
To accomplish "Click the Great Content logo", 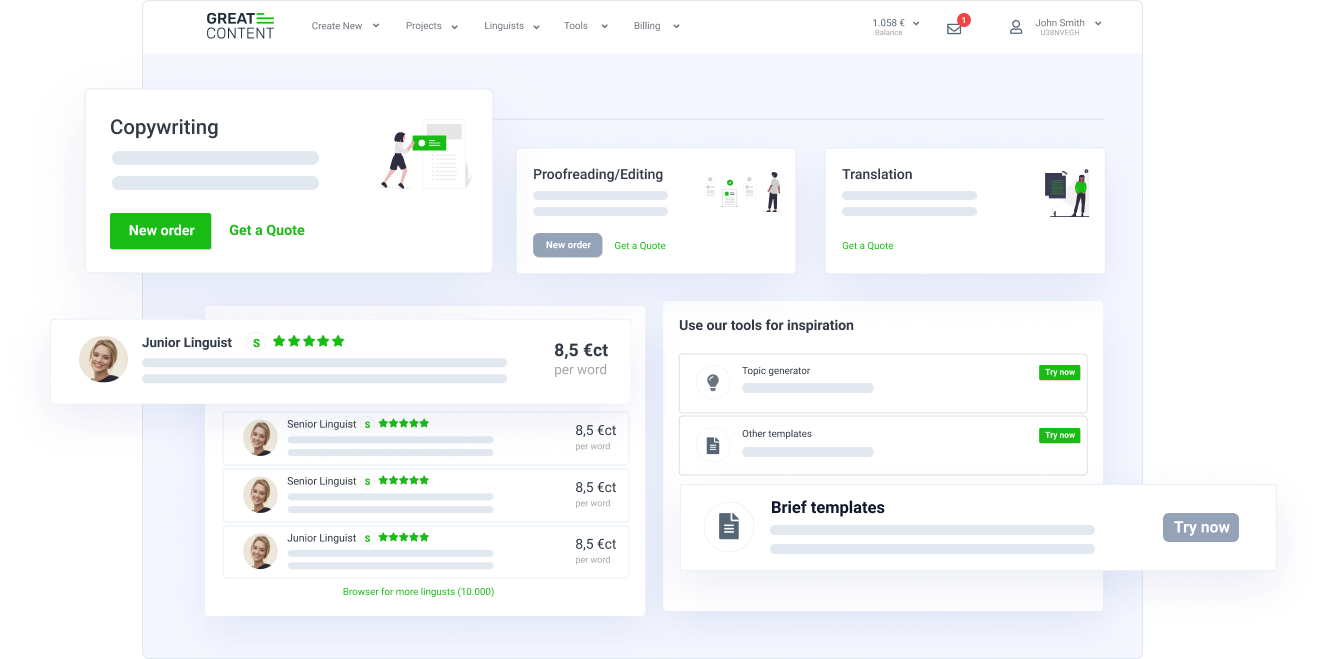I will click(x=240, y=26).
